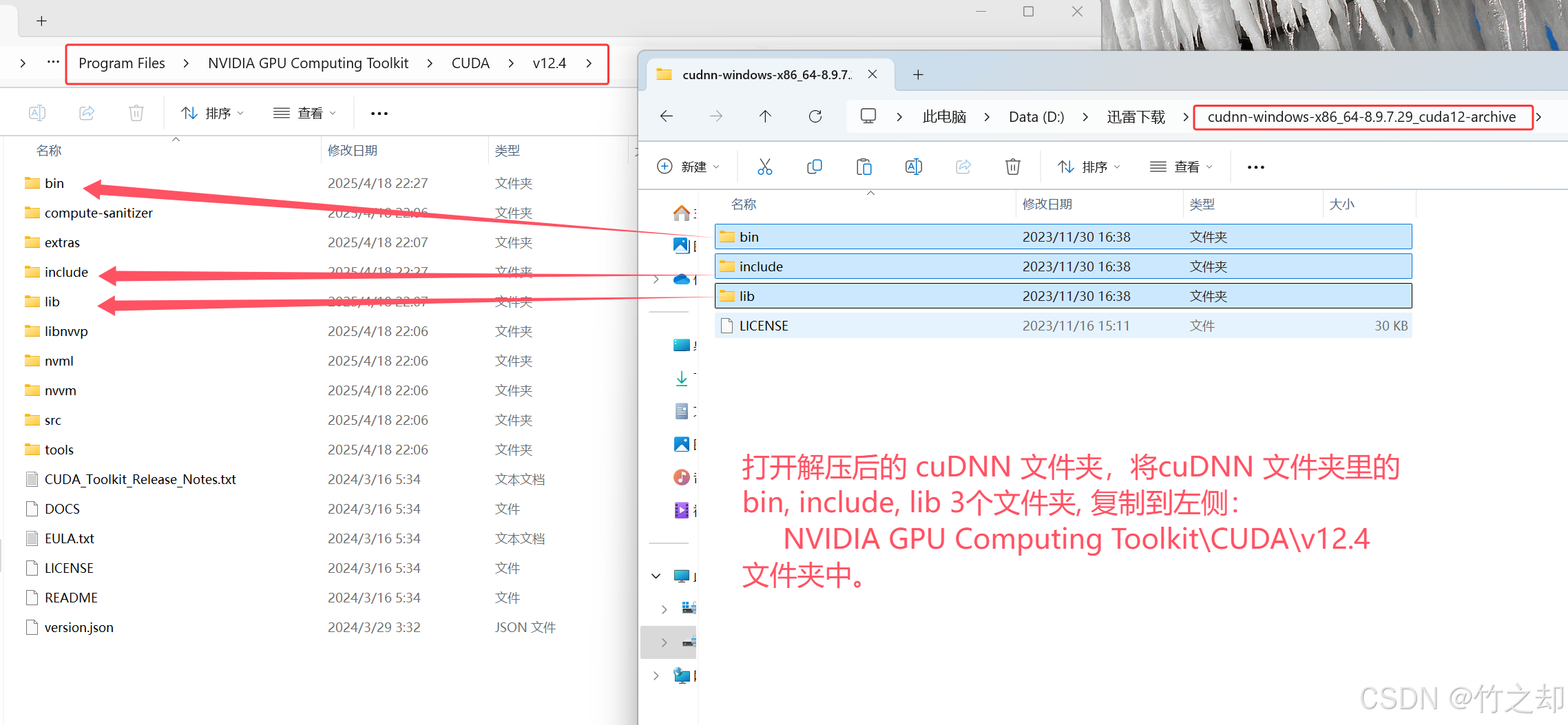Click 迅雷下载 breadcrumb segment
The width and height of the screenshot is (1568, 725).
(x=1136, y=117)
